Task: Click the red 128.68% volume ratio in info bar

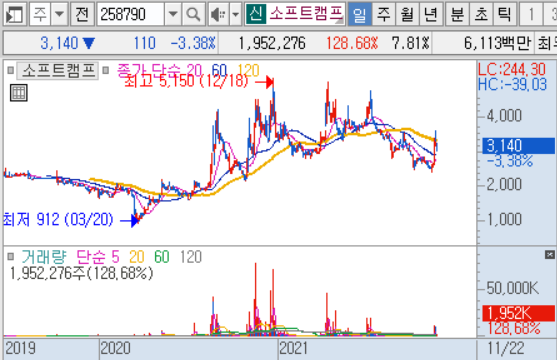Action: 352,43
